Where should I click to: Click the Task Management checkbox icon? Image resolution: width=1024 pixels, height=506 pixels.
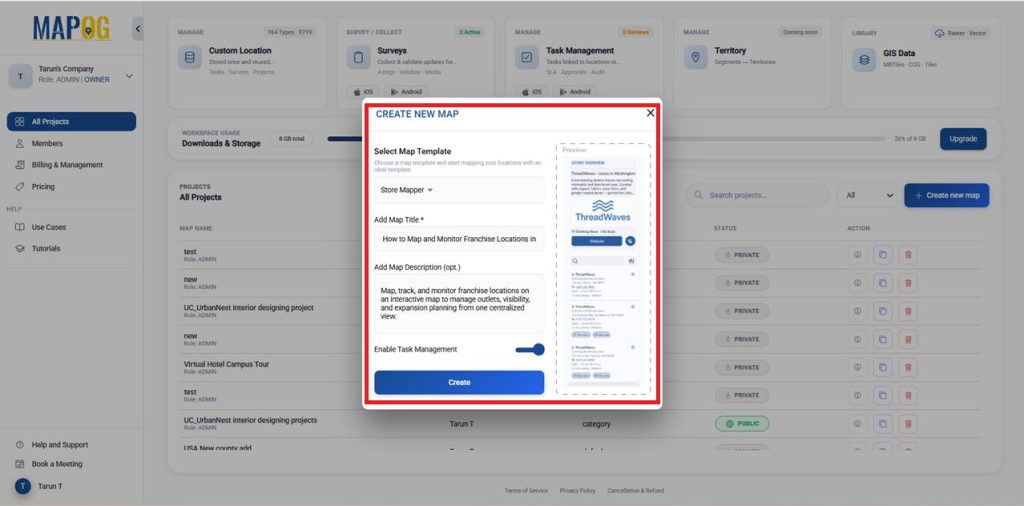526,57
